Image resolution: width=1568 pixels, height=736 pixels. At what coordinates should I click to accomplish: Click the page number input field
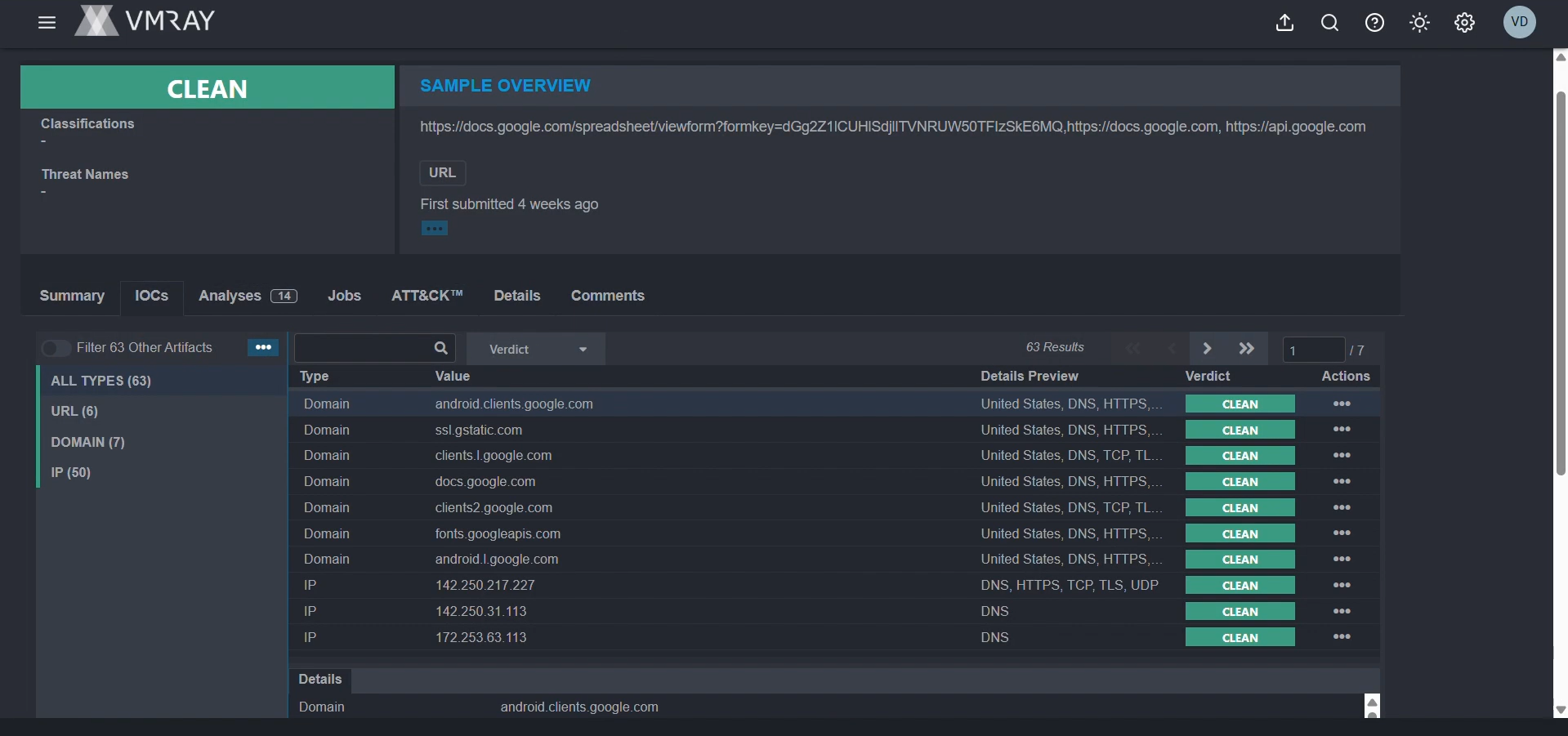(x=1313, y=350)
